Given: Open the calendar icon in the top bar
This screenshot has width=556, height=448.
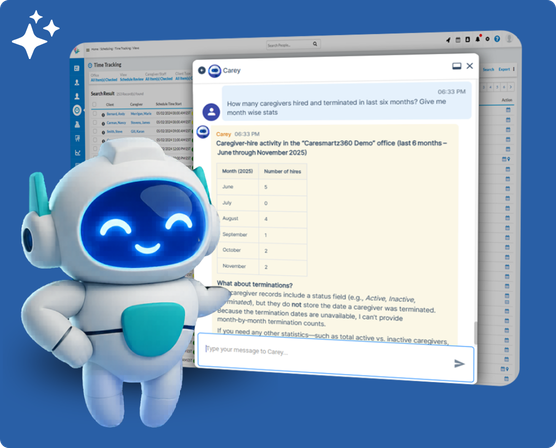Looking at the screenshot, I should tap(458, 40).
